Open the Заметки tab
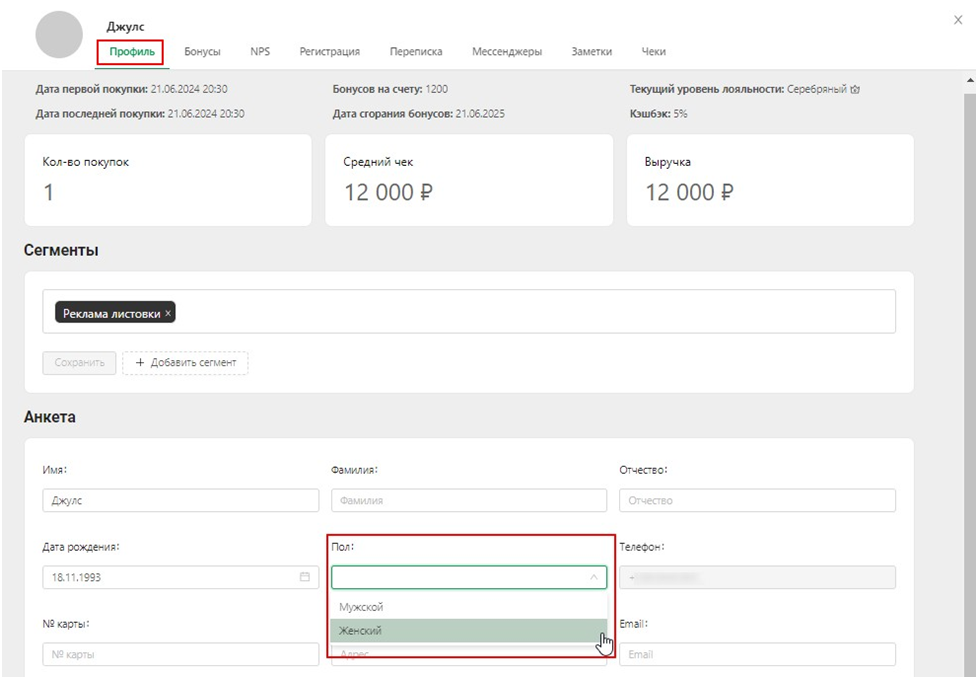This screenshot has width=978, height=679. 591,52
